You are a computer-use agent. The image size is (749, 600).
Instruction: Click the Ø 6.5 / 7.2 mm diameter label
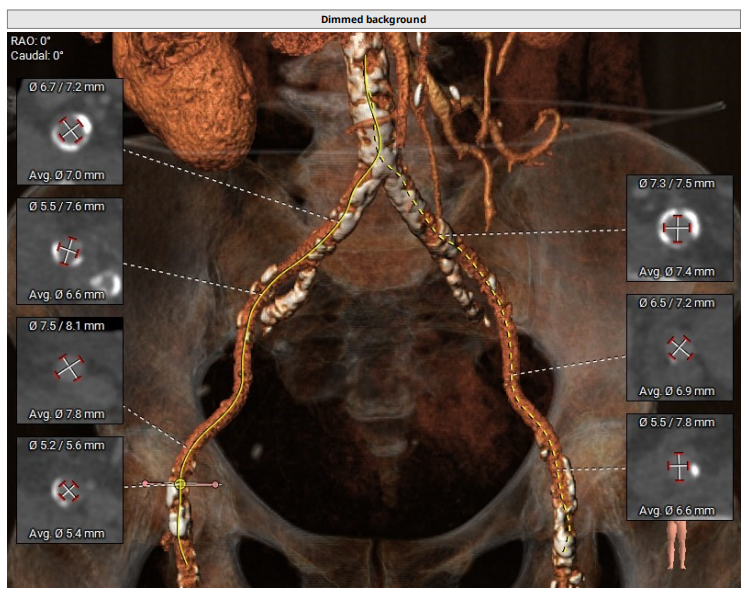[678, 301]
